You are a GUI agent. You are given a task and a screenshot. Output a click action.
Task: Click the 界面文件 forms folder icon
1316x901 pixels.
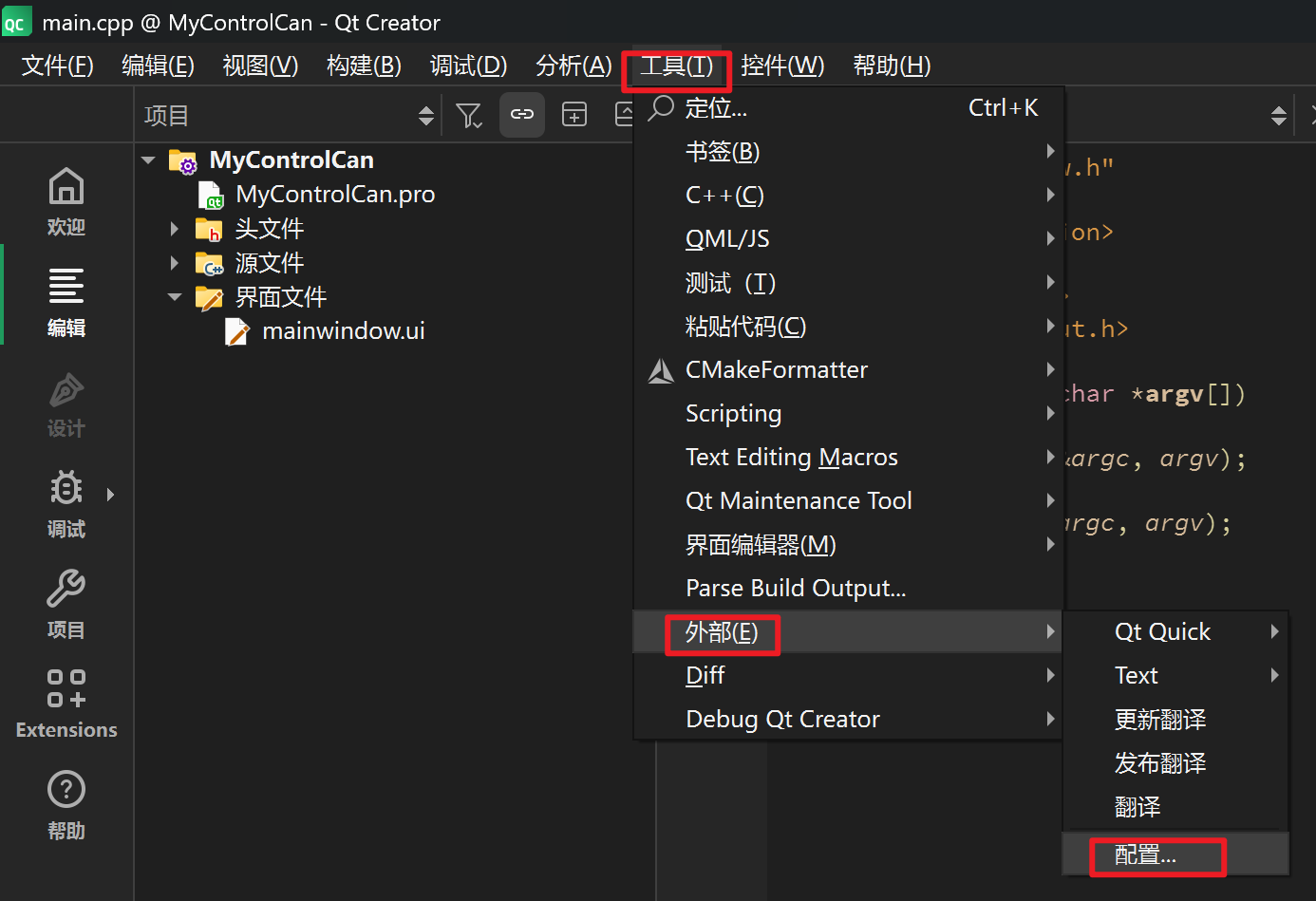coord(209,297)
